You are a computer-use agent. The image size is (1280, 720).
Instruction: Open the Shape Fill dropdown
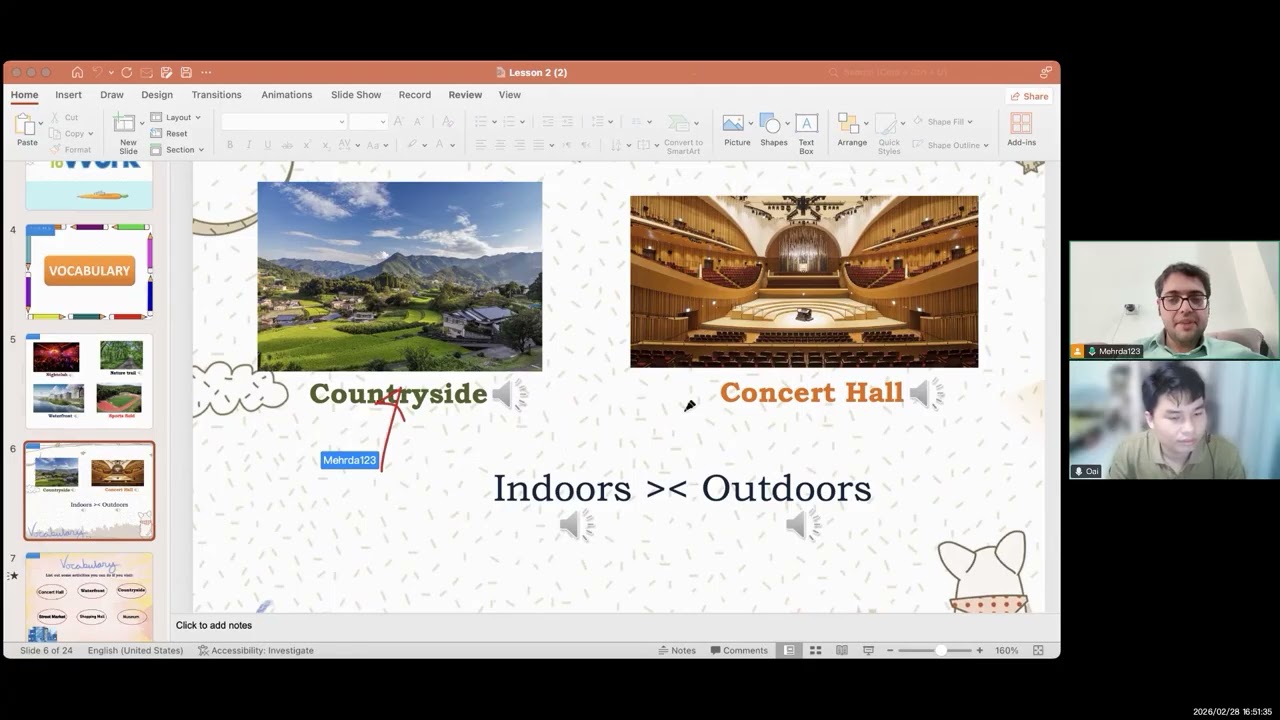(943, 121)
